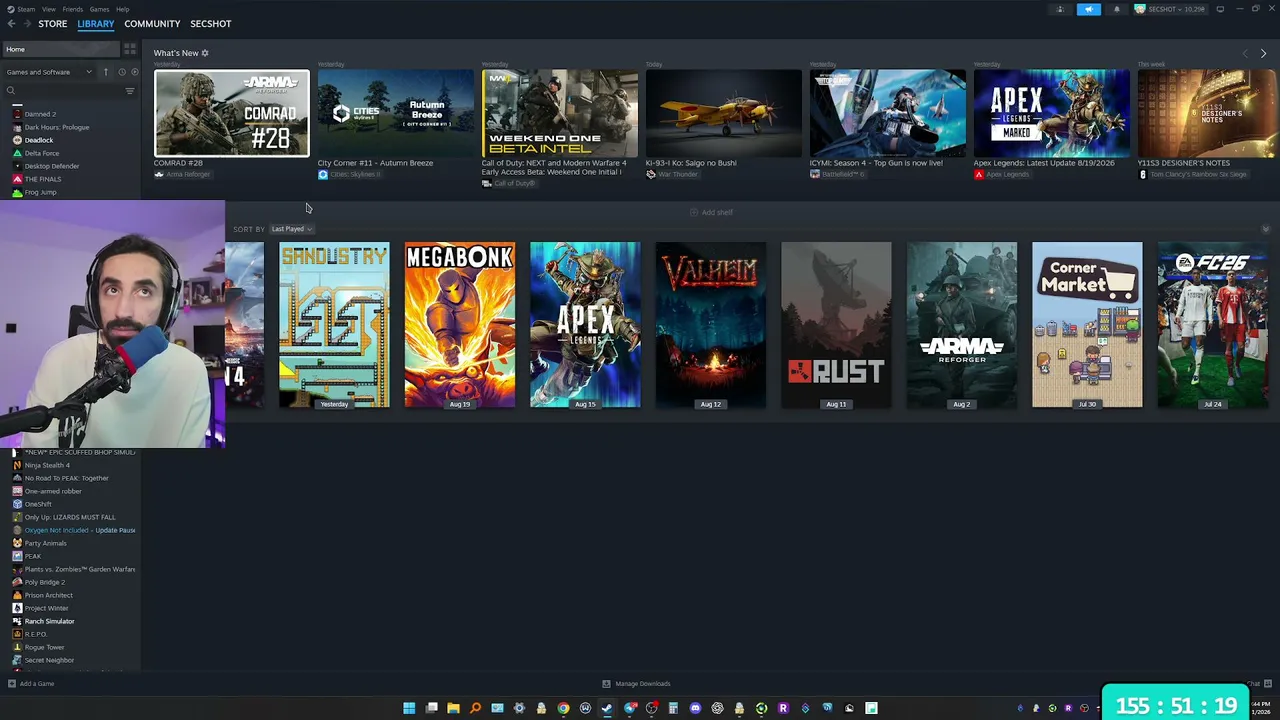
Task: Open File Explorer from the taskbar
Action: click(453, 708)
